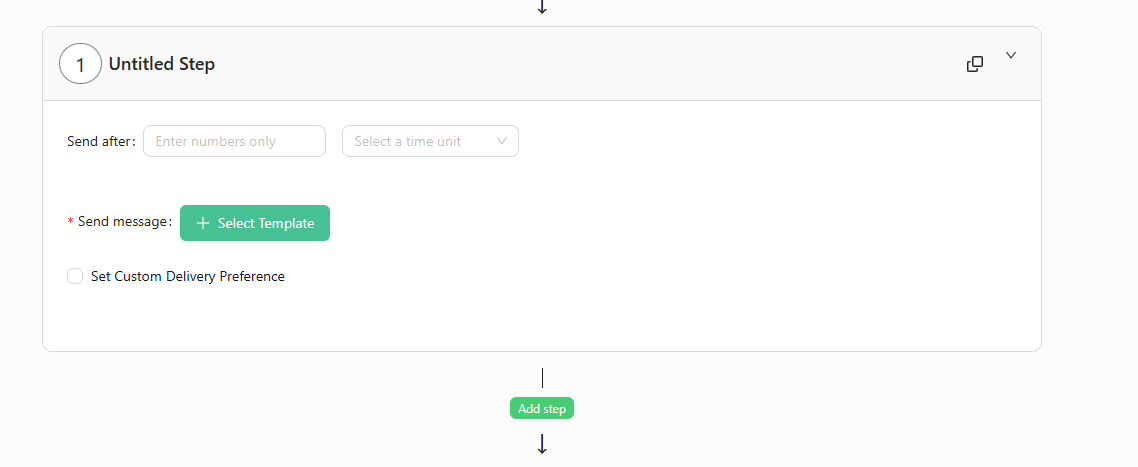Screen dimensions: 1138x467
Task: Open the Select a time unit dropdown
Action: tap(420, 141)
